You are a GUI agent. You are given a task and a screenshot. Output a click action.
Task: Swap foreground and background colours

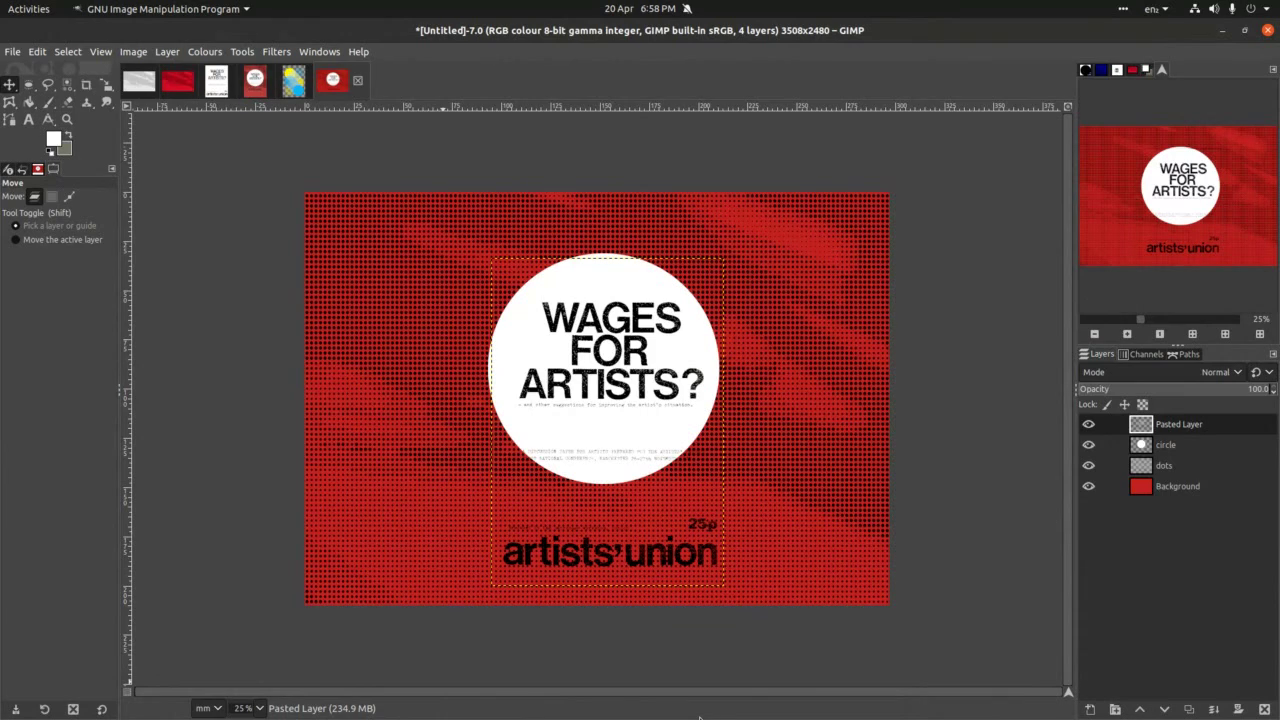point(69,135)
